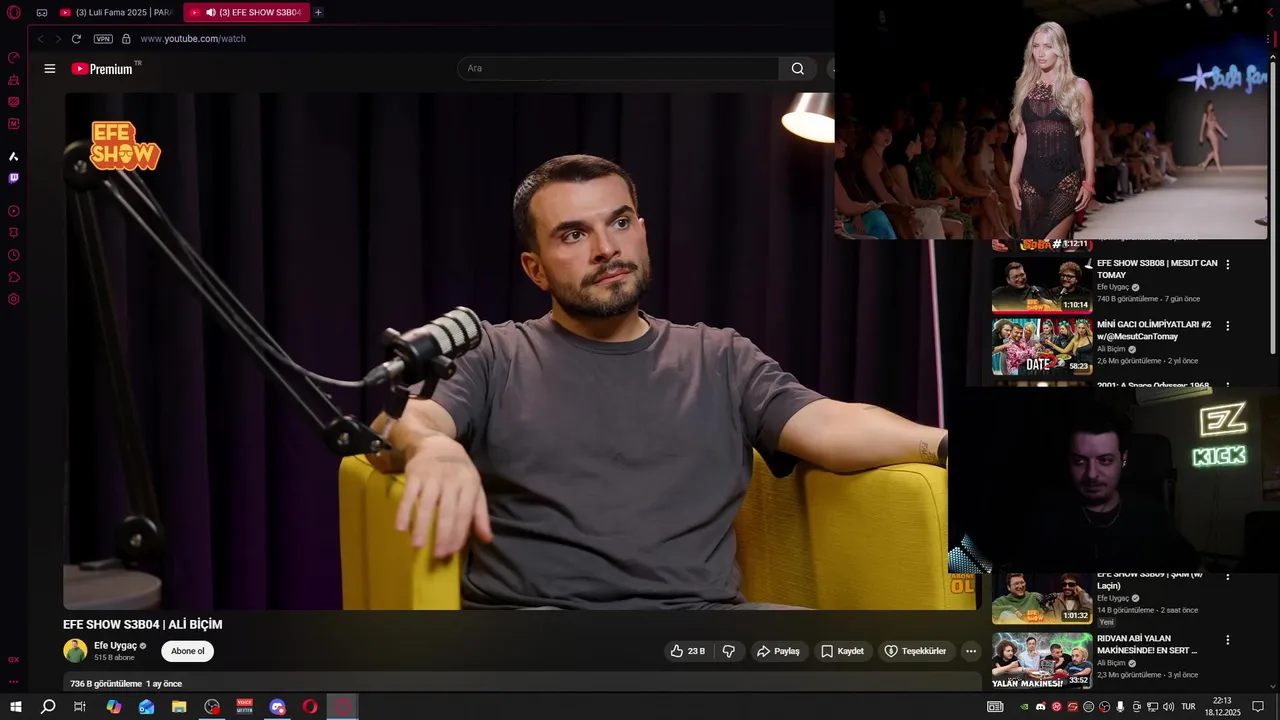Open the Windows Start menu
1280x720 pixels.
16,707
